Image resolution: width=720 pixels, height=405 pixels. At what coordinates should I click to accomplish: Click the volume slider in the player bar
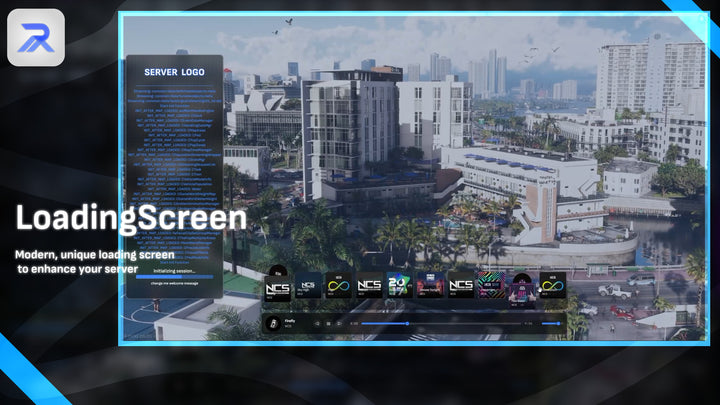551,324
